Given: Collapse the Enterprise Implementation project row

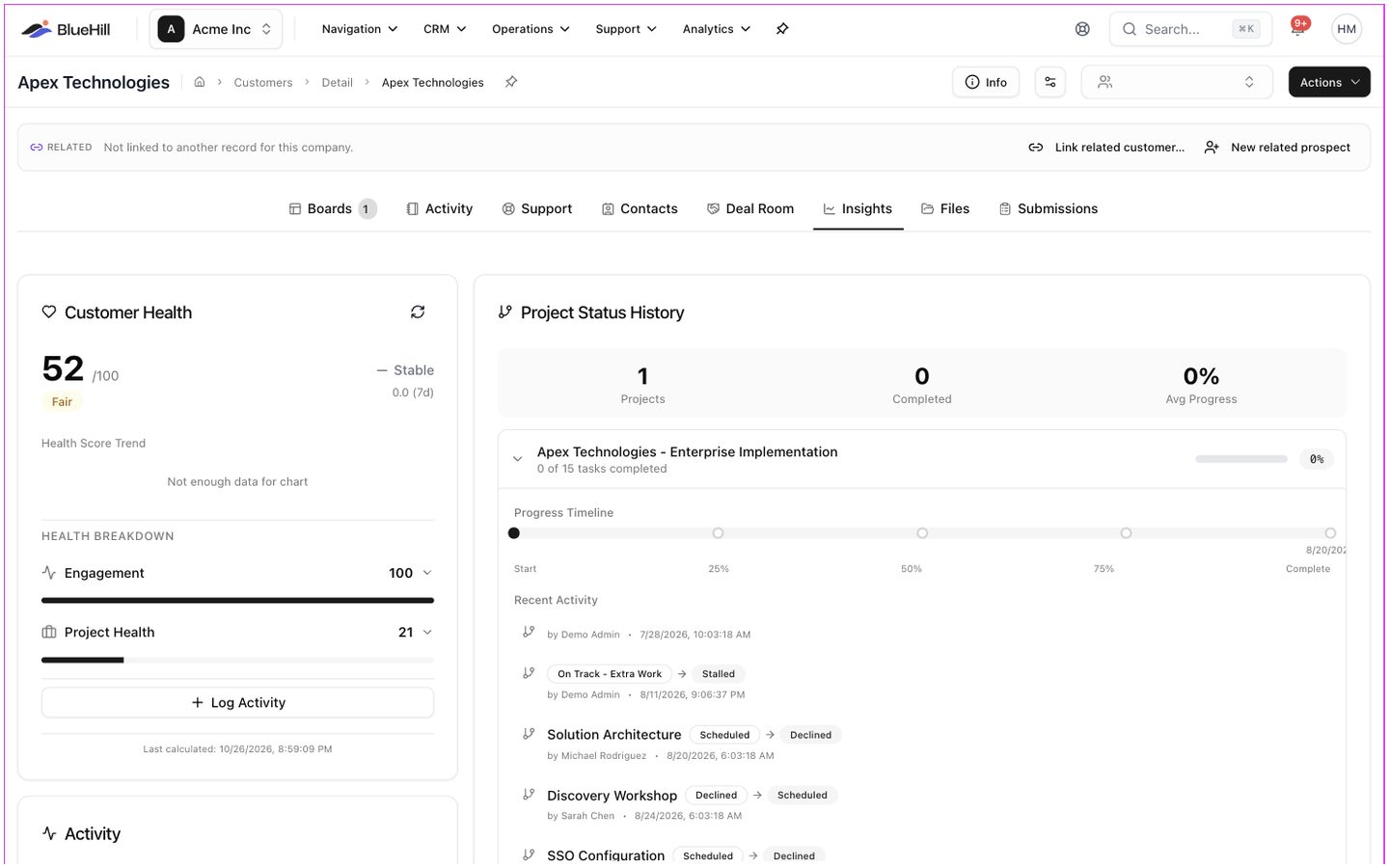Looking at the screenshot, I should click(518, 459).
